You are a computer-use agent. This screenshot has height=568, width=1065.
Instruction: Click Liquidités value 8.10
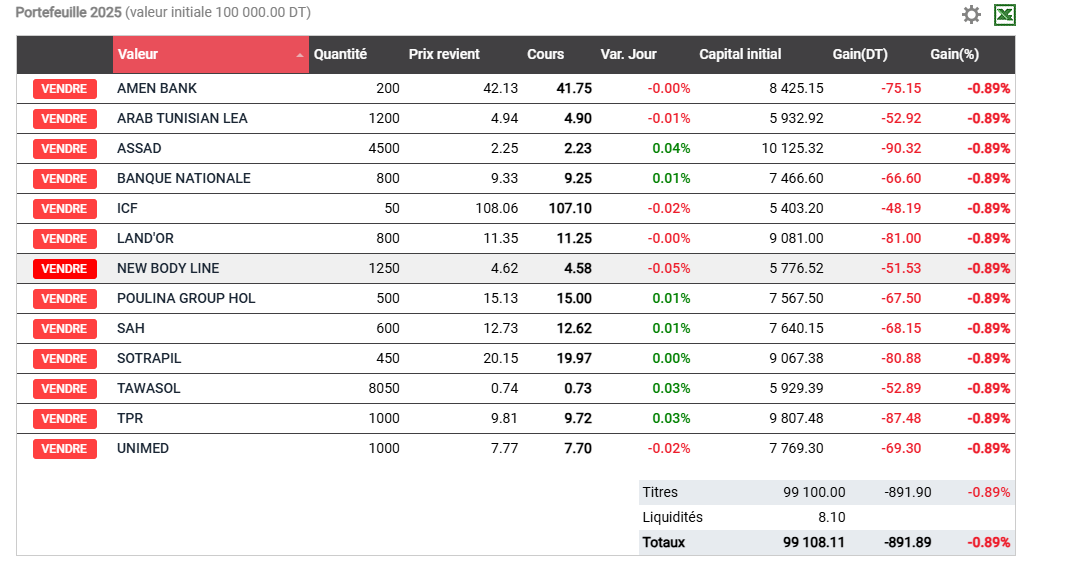click(x=831, y=517)
